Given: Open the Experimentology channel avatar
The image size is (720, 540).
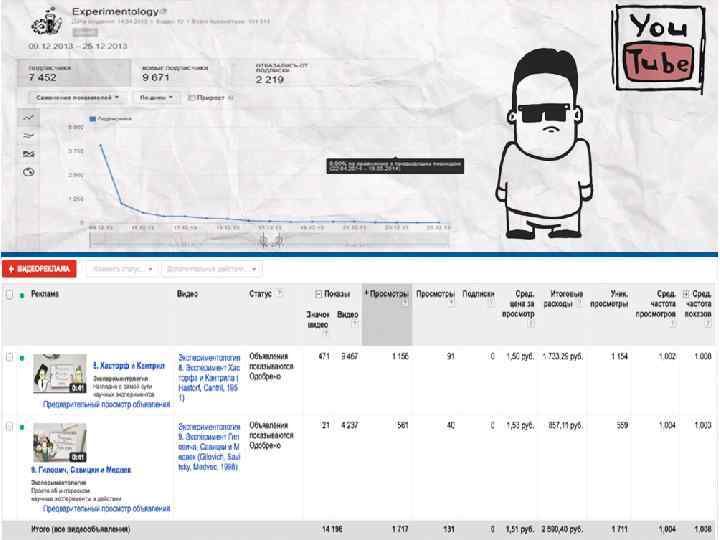Looking at the screenshot, I should pos(47,22).
